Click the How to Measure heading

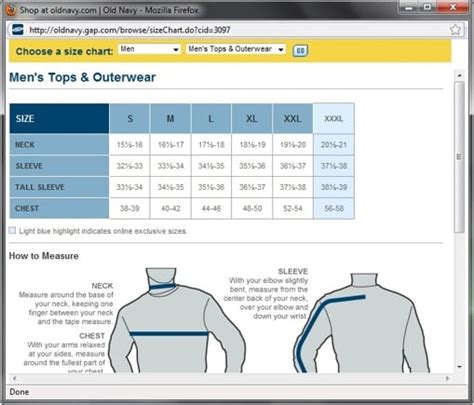coord(44,256)
